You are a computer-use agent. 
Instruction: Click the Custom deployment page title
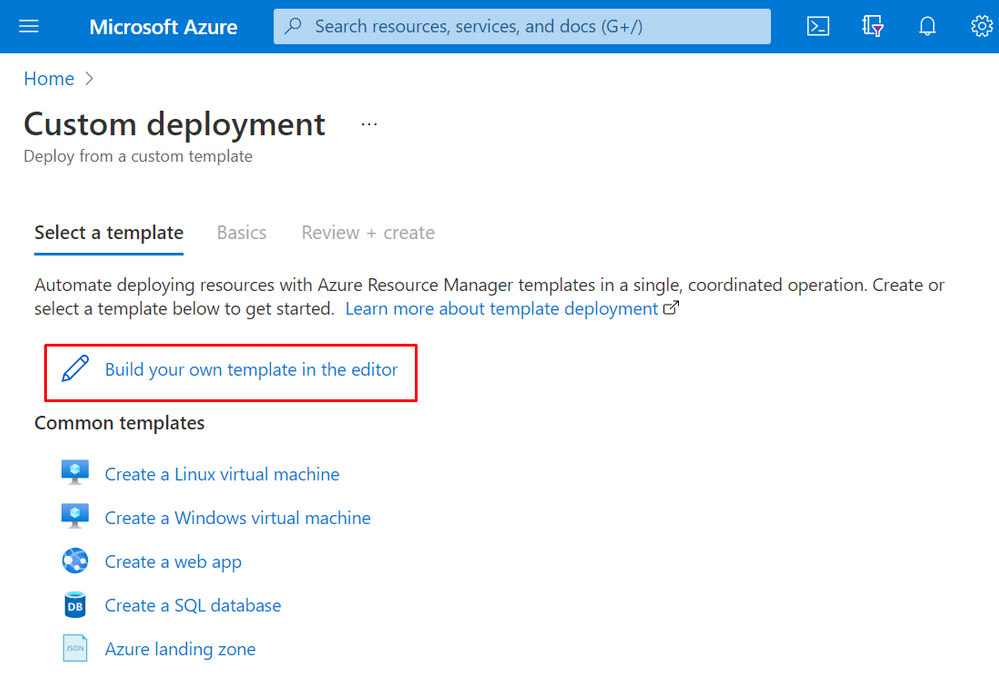175,124
